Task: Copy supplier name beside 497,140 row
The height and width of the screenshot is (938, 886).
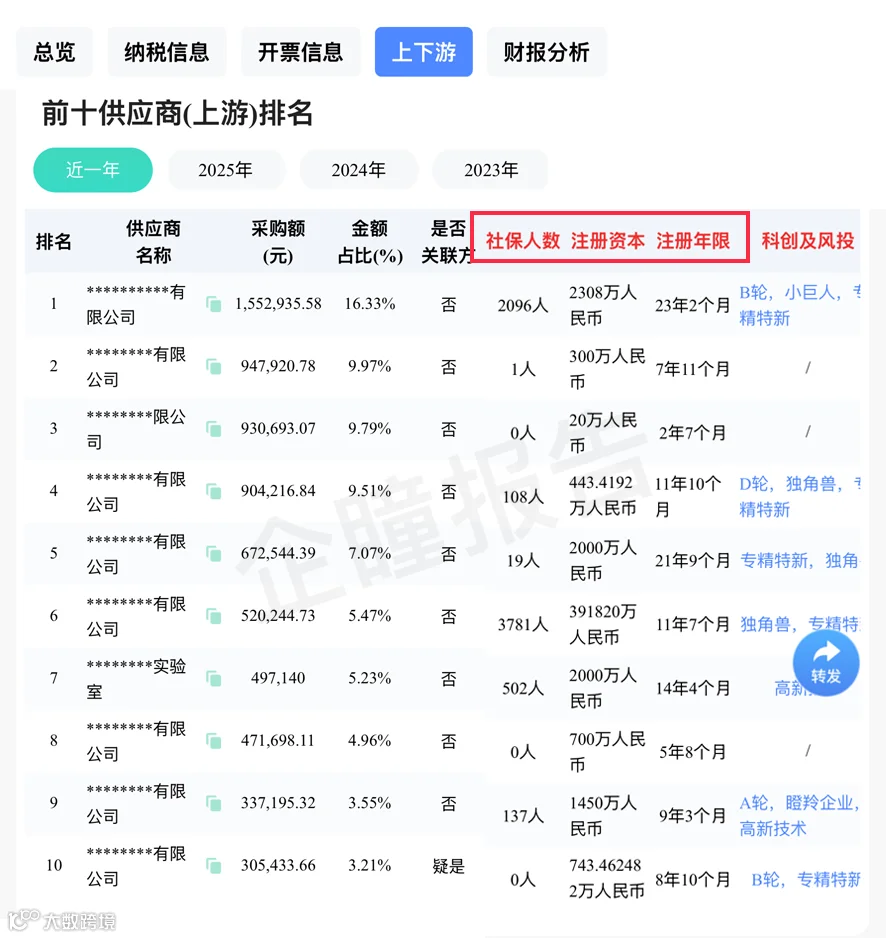Action: click(214, 678)
